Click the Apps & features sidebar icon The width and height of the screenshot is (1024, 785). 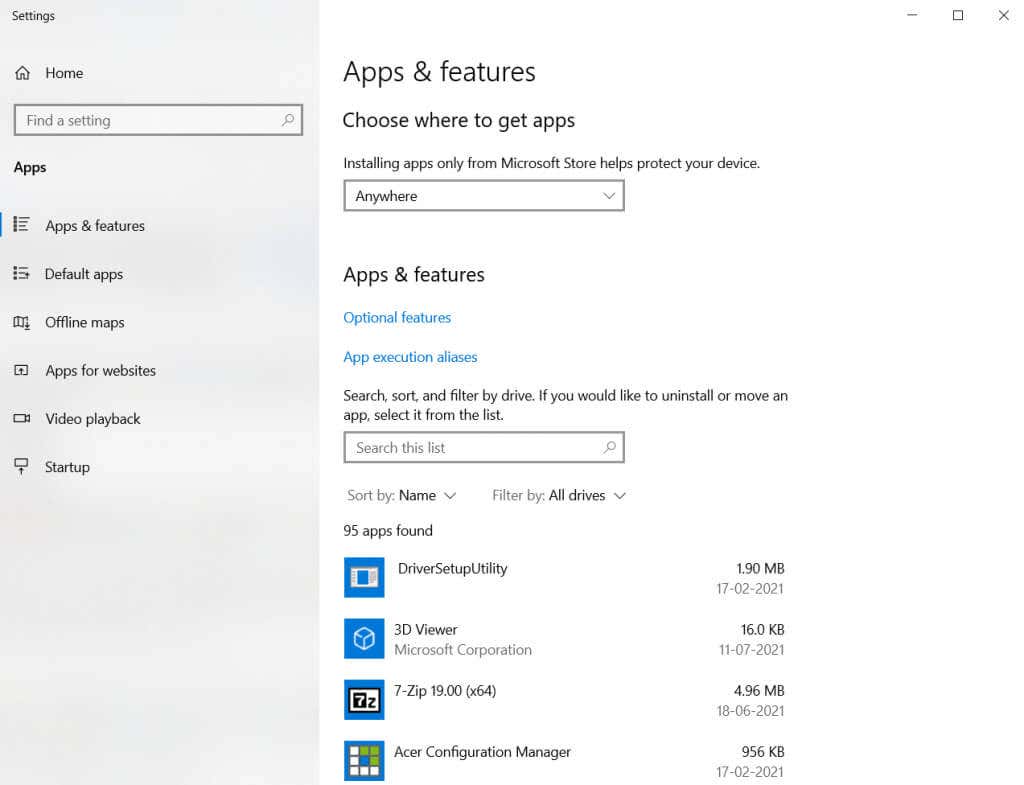tap(22, 225)
